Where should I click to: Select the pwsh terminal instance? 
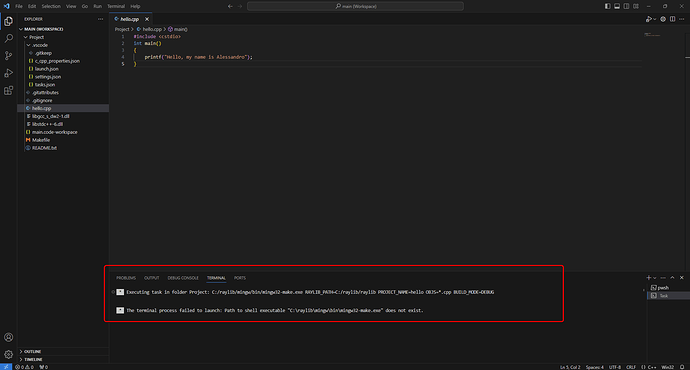(x=668, y=288)
